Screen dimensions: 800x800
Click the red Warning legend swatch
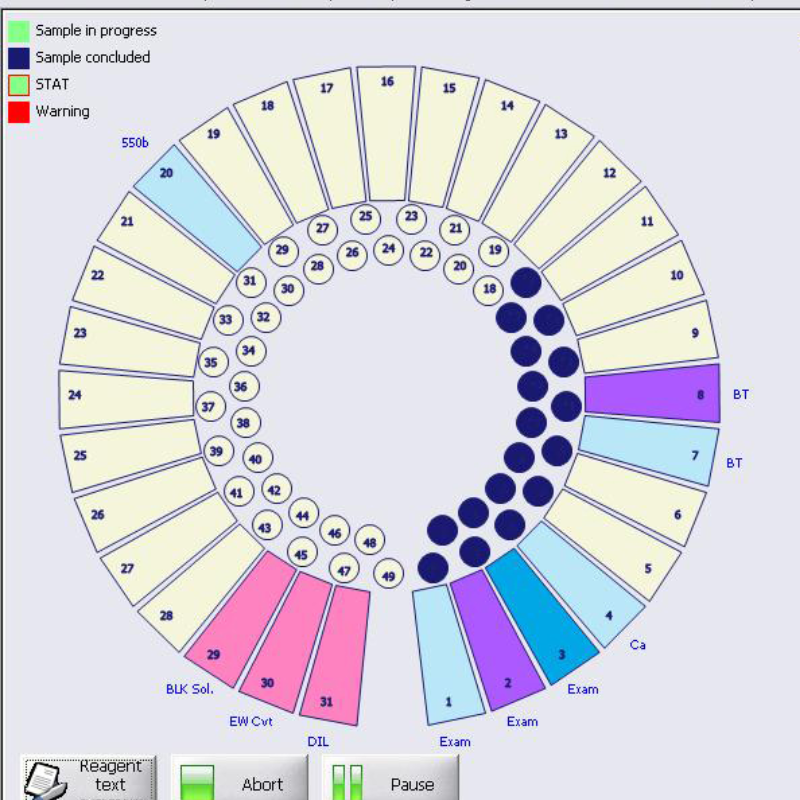[18, 112]
